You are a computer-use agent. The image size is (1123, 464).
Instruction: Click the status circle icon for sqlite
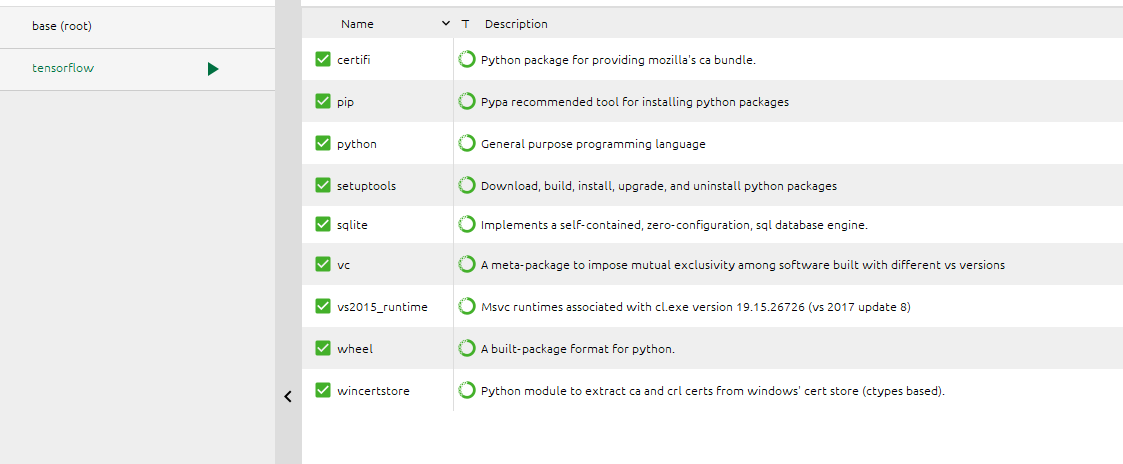click(x=466, y=225)
